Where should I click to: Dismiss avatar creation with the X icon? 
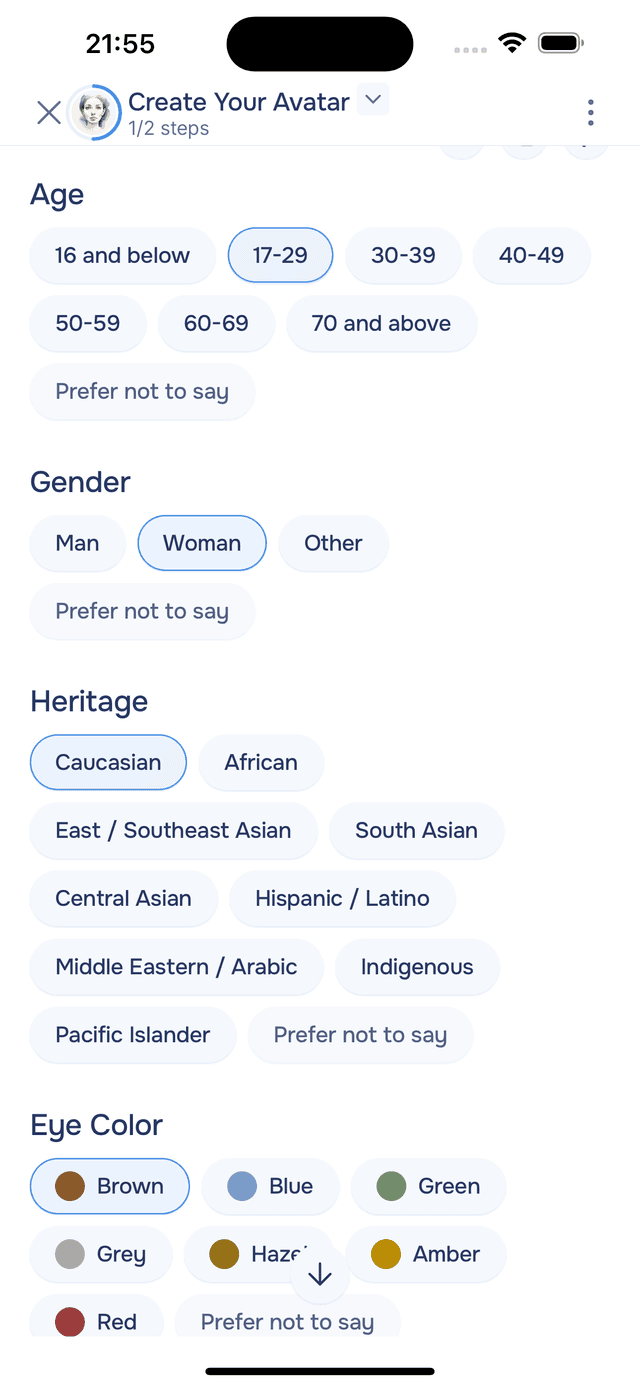pyautogui.click(x=48, y=113)
